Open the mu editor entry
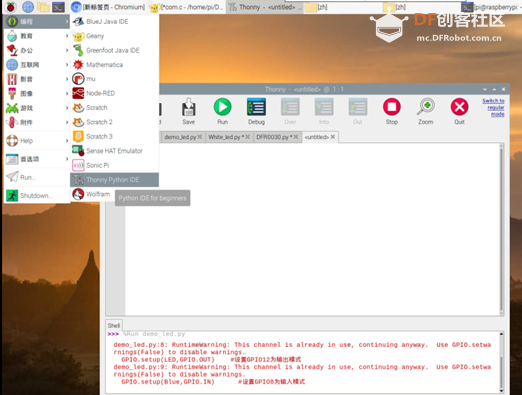522x395 pixels. tap(114, 79)
